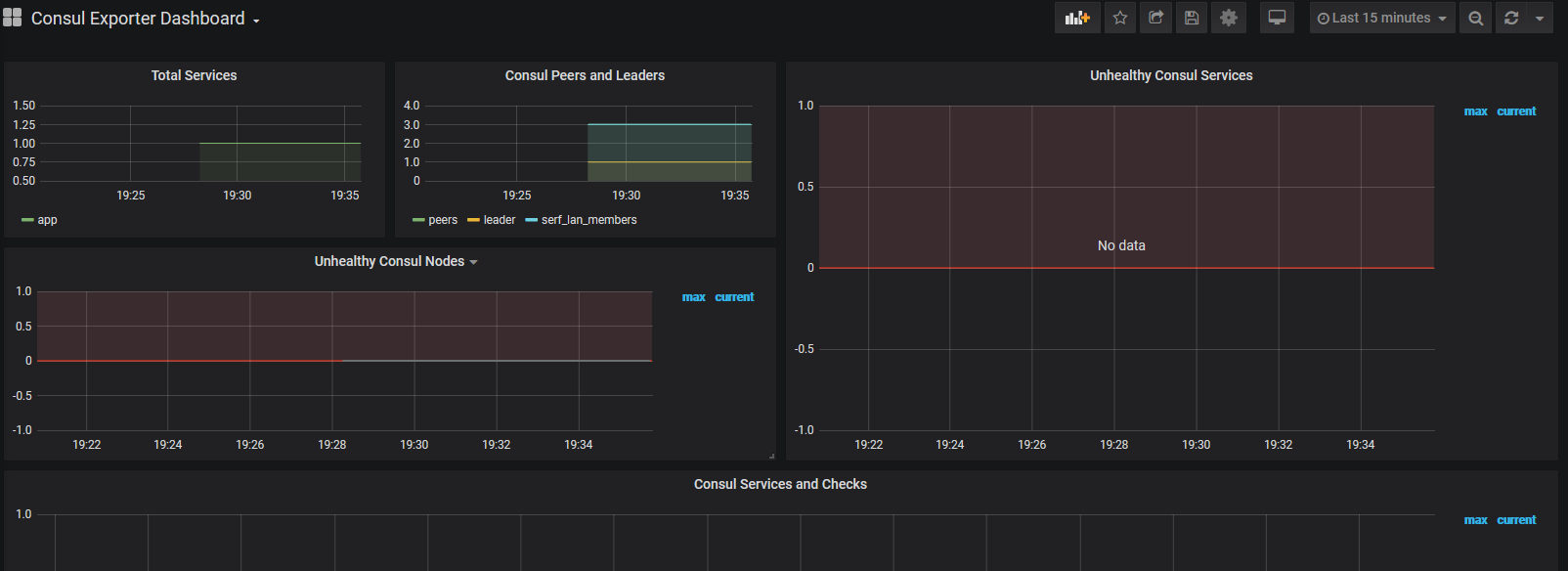
Task: Sort Unhealthy Consul Nodes legend by current
Action: coord(734,297)
